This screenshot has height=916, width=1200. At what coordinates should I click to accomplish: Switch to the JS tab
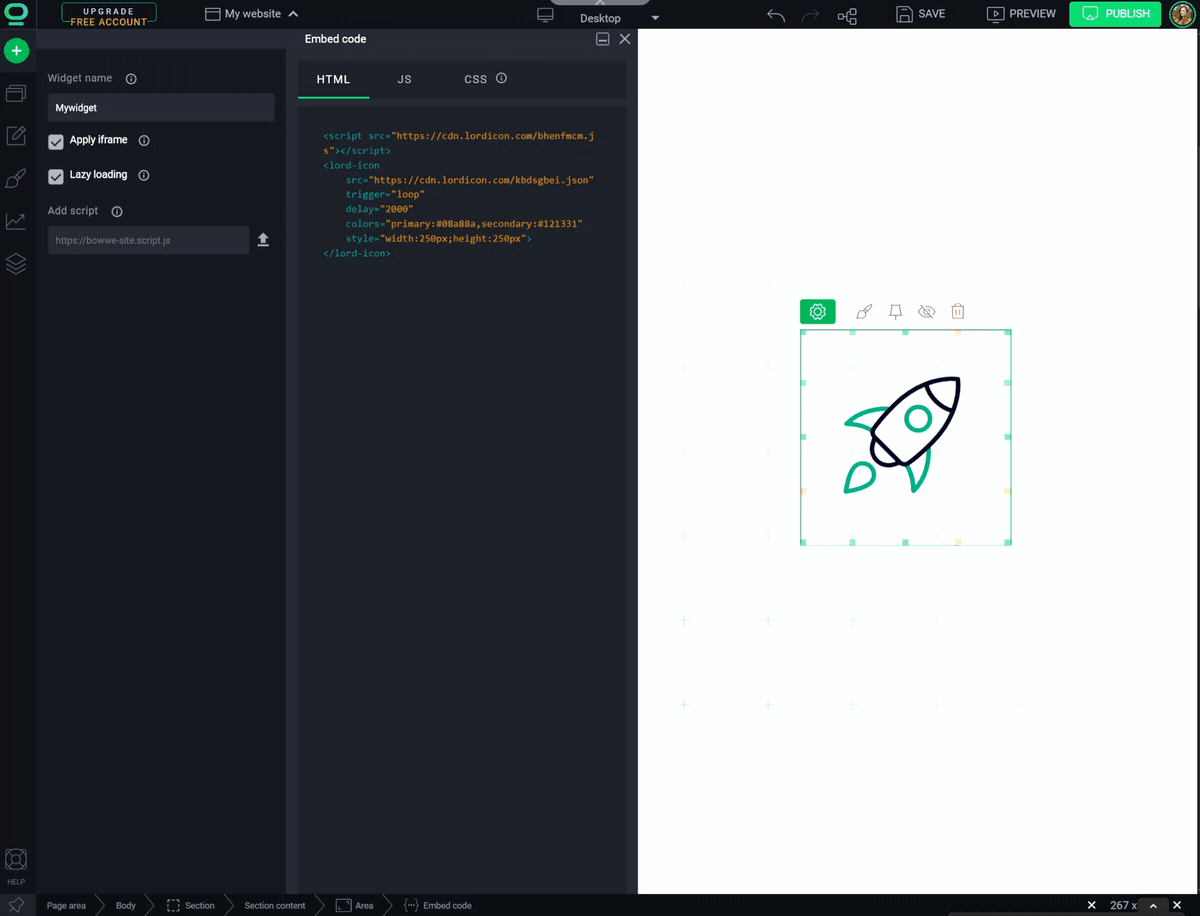pos(404,79)
